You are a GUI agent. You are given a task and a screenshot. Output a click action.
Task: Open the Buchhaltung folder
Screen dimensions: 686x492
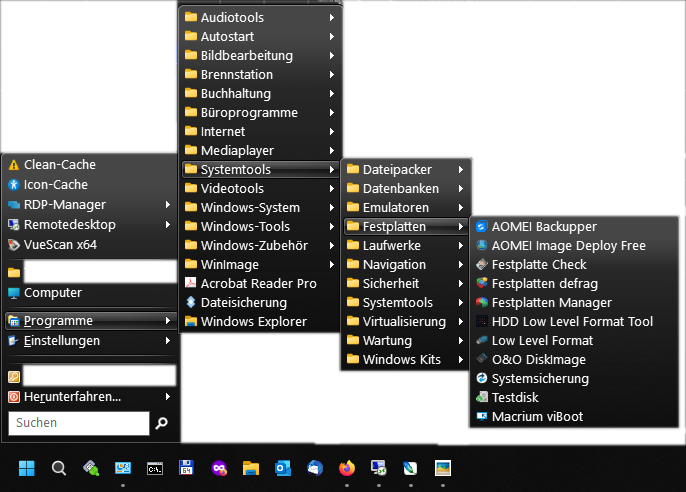point(260,94)
